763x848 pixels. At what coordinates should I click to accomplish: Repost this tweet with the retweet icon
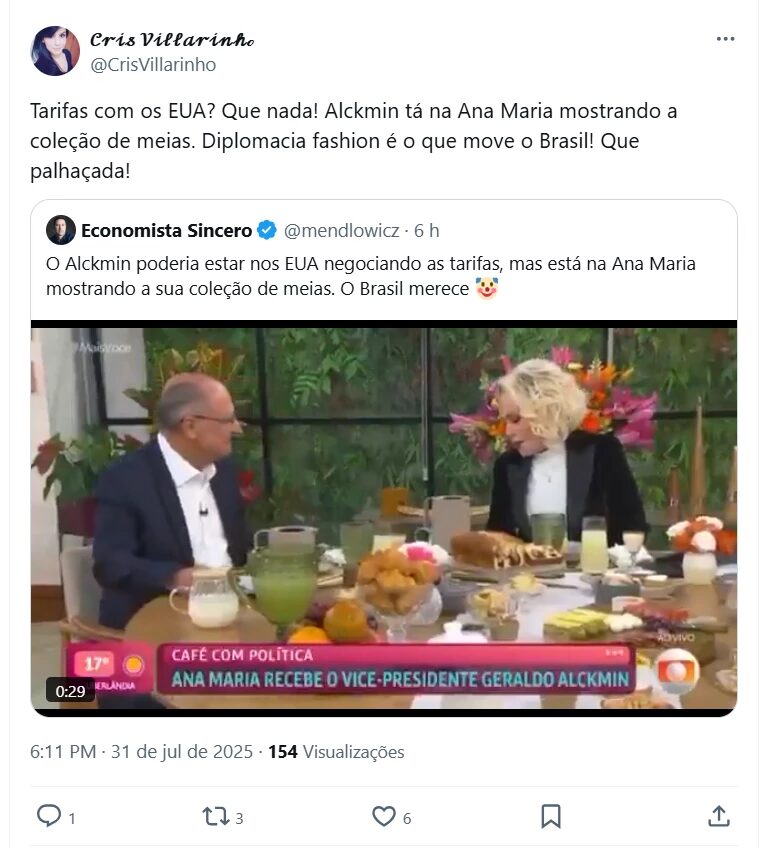pyautogui.click(x=216, y=816)
